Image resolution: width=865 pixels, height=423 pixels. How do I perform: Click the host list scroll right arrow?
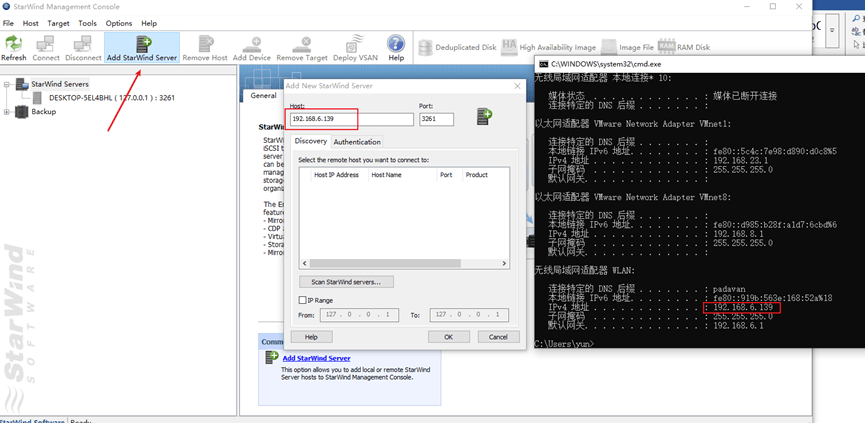[x=504, y=264]
